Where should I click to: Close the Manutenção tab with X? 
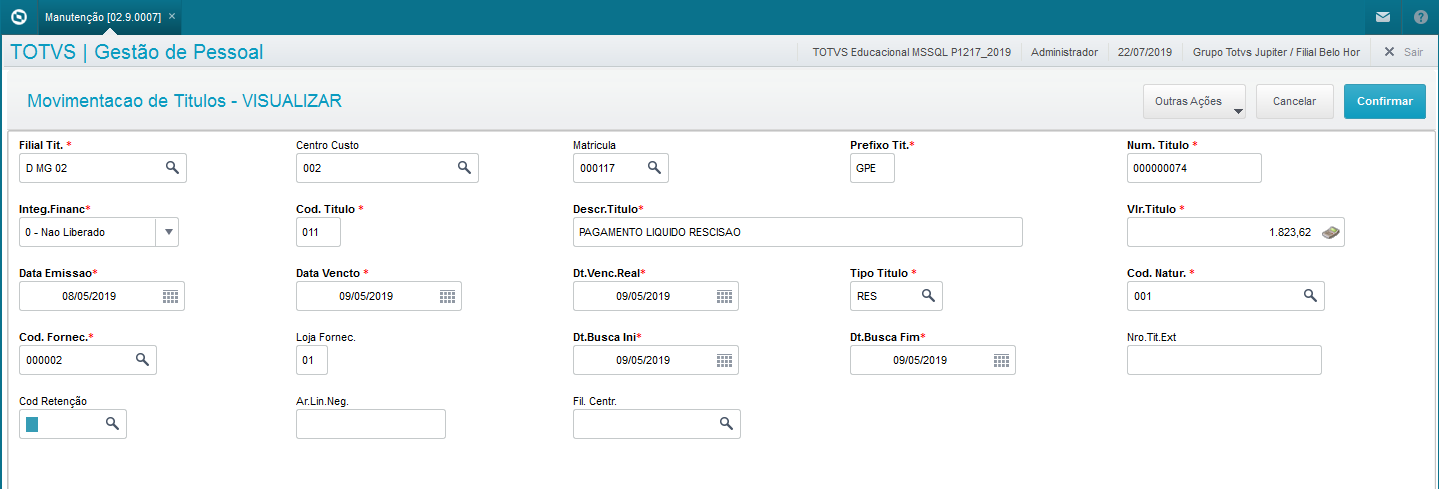coord(171,17)
